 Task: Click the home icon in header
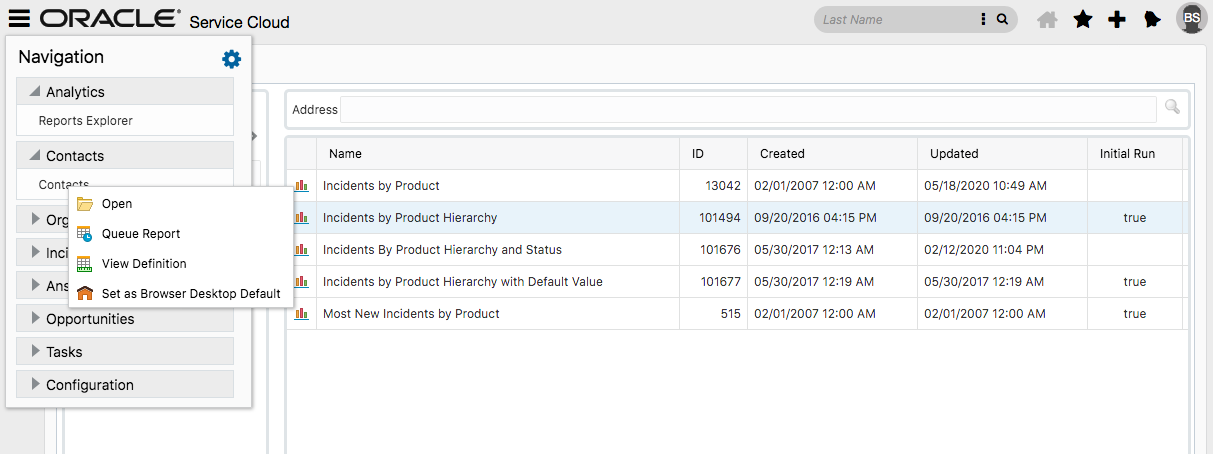[x=1047, y=19]
